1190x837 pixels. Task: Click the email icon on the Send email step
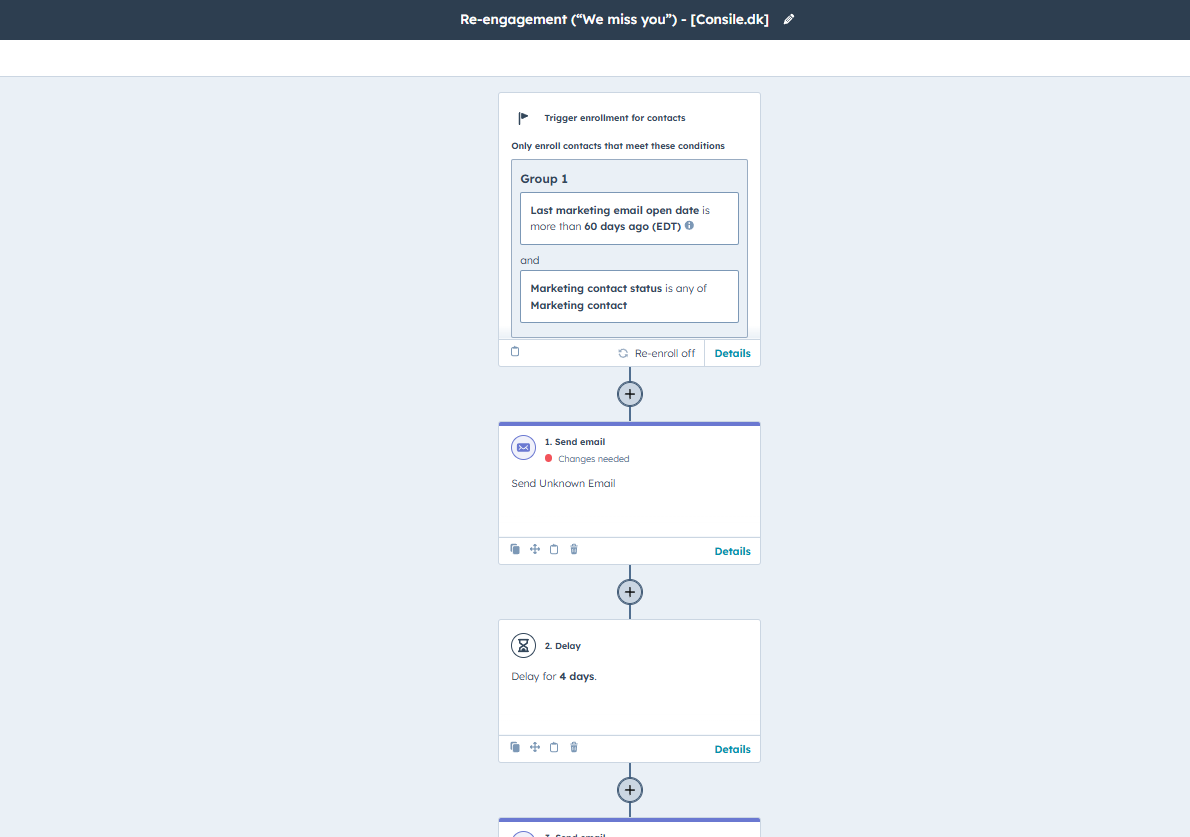pos(523,447)
